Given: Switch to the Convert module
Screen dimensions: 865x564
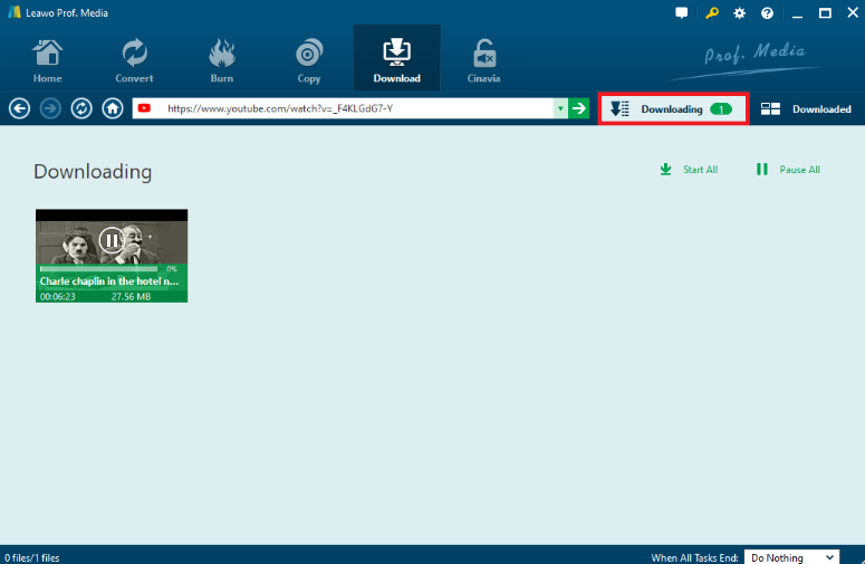Looking at the screenshot, I should pyautogui.click(x=134, y=60).
